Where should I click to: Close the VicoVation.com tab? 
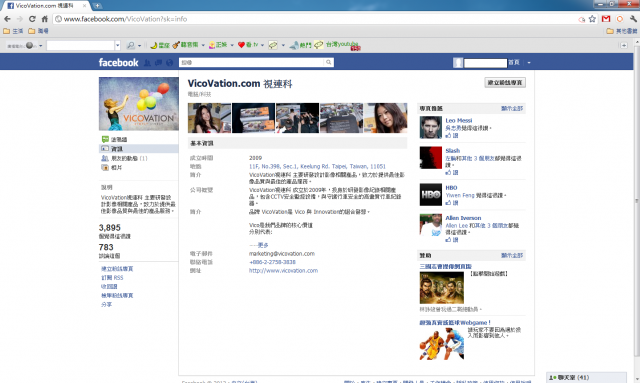(x=85, y=6)
